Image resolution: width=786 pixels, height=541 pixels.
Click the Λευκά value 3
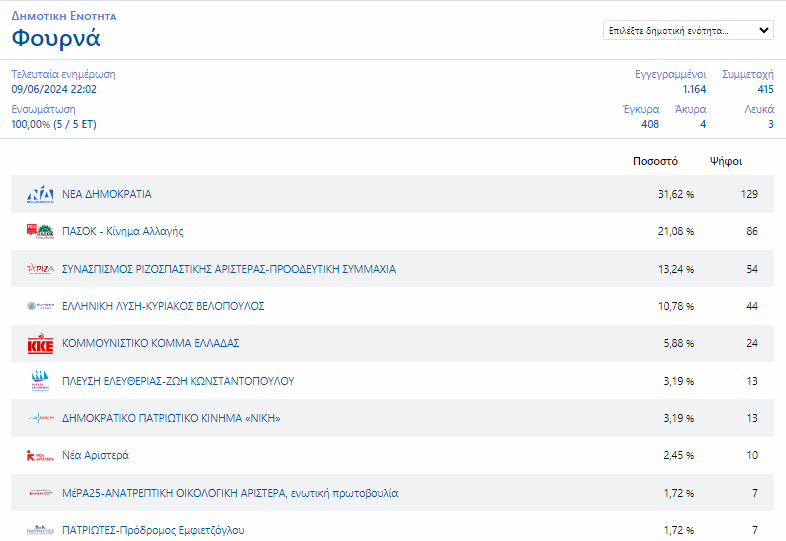point(771,124)
